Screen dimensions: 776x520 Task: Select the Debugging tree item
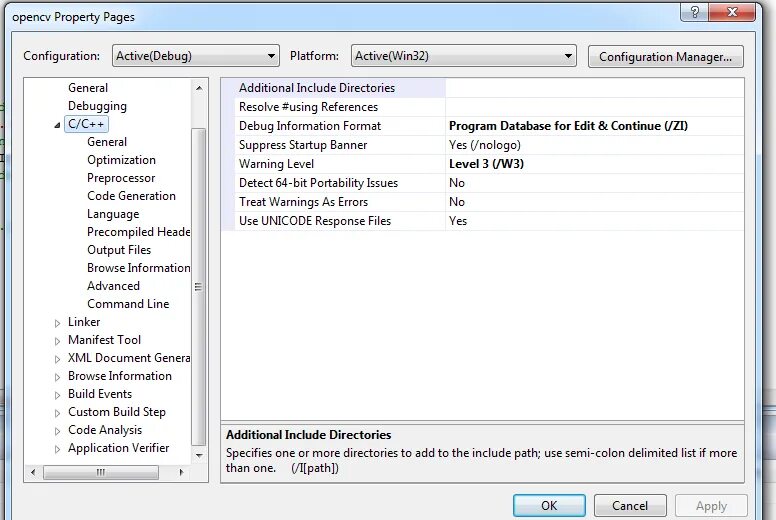point(97,106)
